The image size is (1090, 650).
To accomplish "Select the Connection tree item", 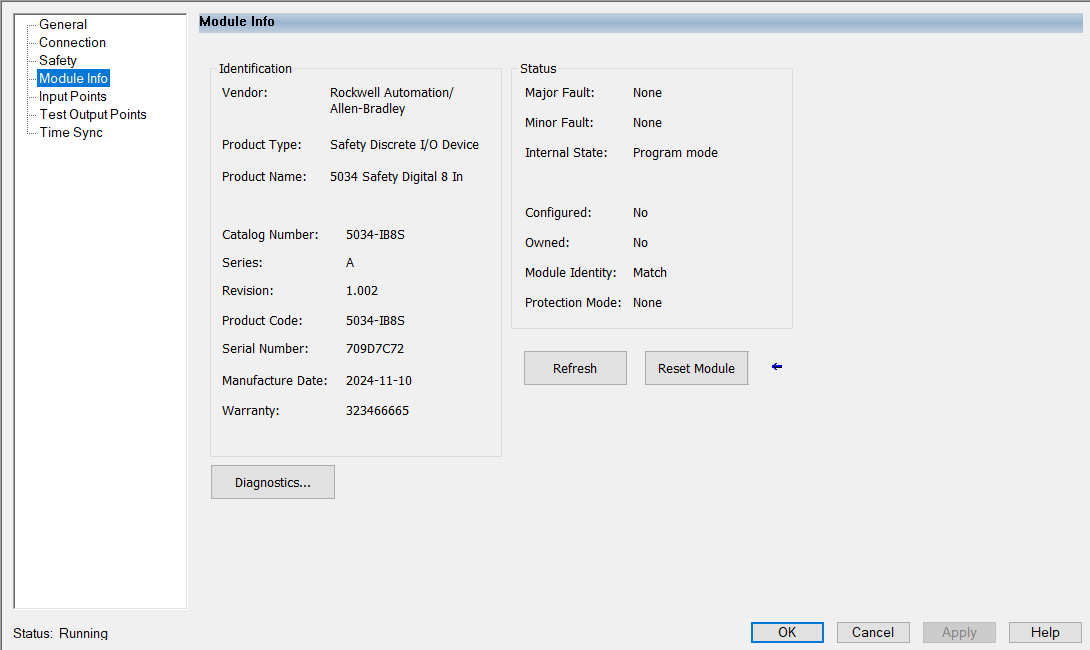I will point(72,42).
